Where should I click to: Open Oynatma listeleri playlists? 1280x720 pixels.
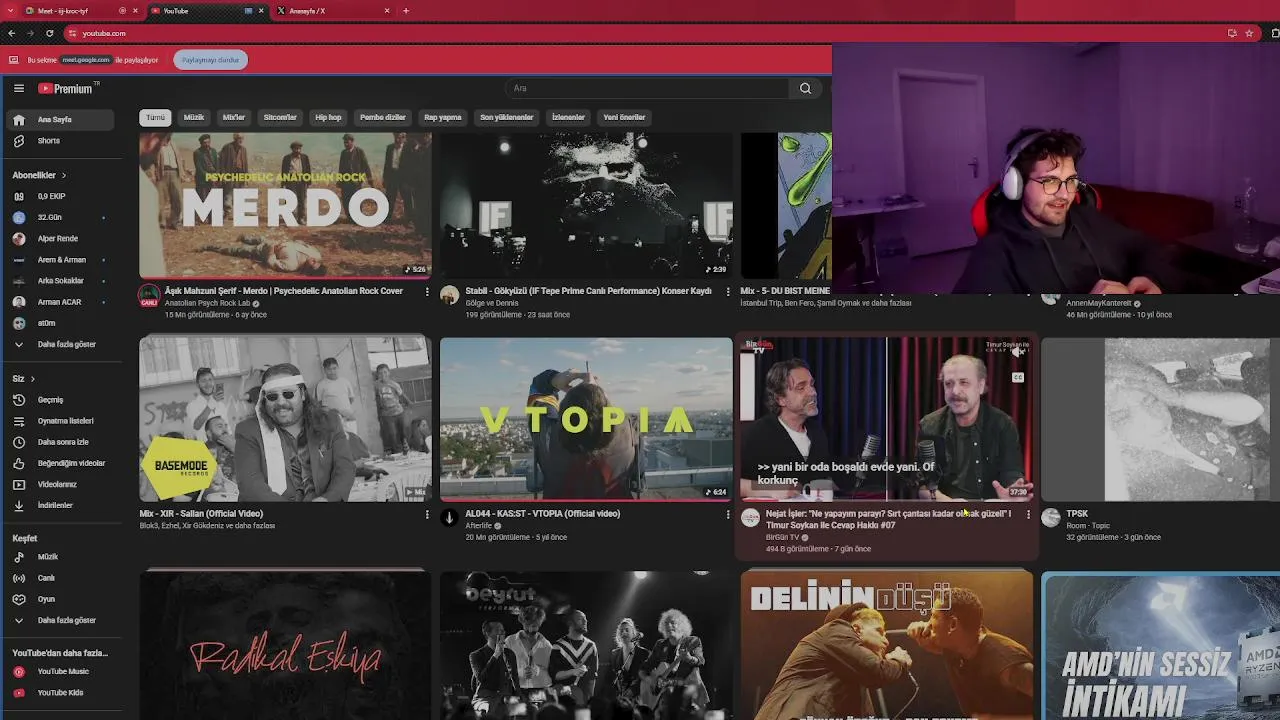pos(60,421)
